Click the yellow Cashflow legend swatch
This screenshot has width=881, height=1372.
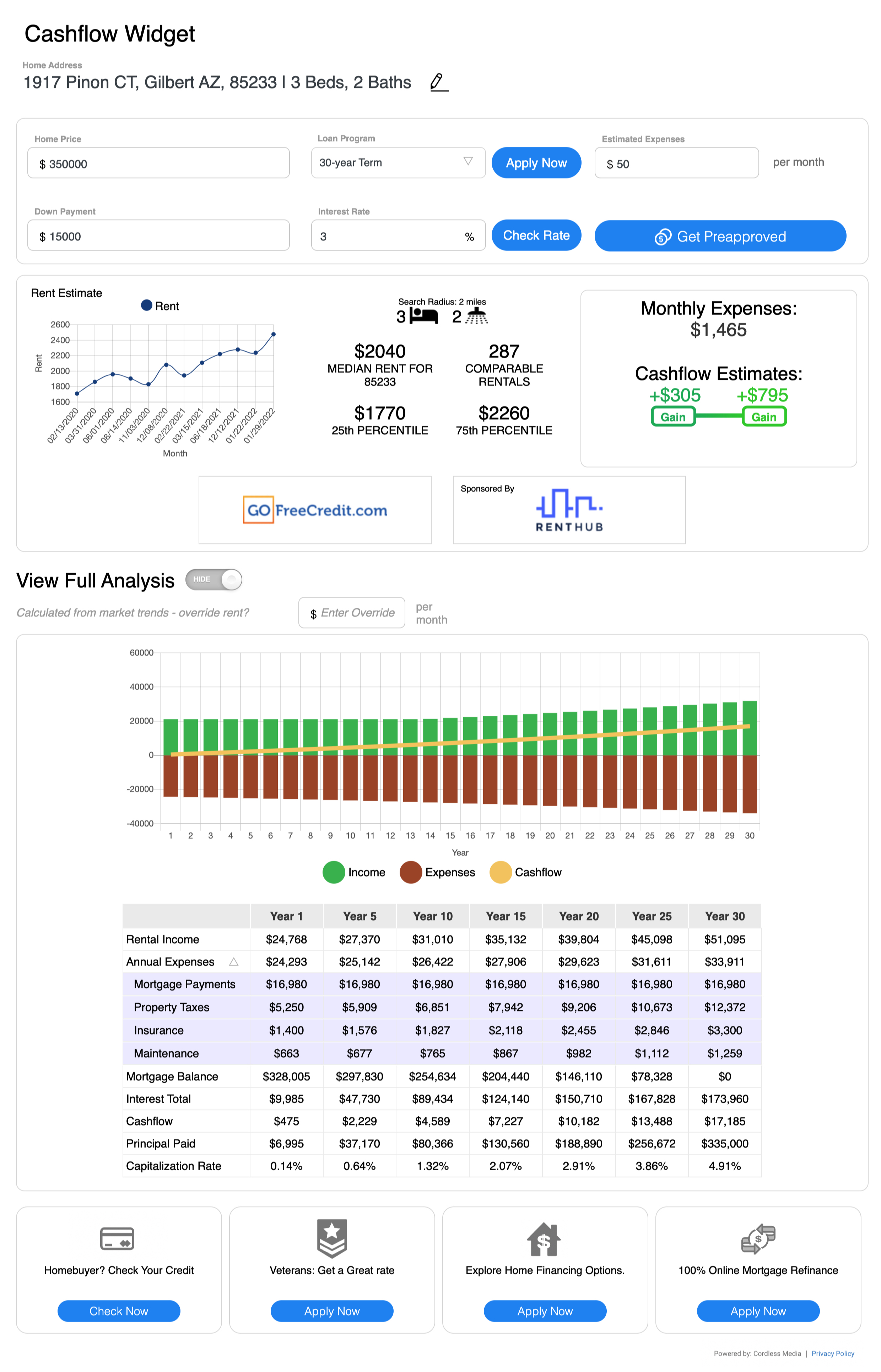[x=501, y=872]
